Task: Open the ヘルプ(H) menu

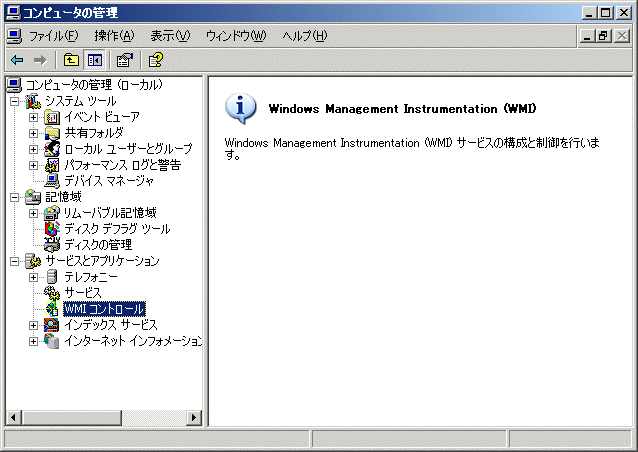Action: click(x=305, y=36)
